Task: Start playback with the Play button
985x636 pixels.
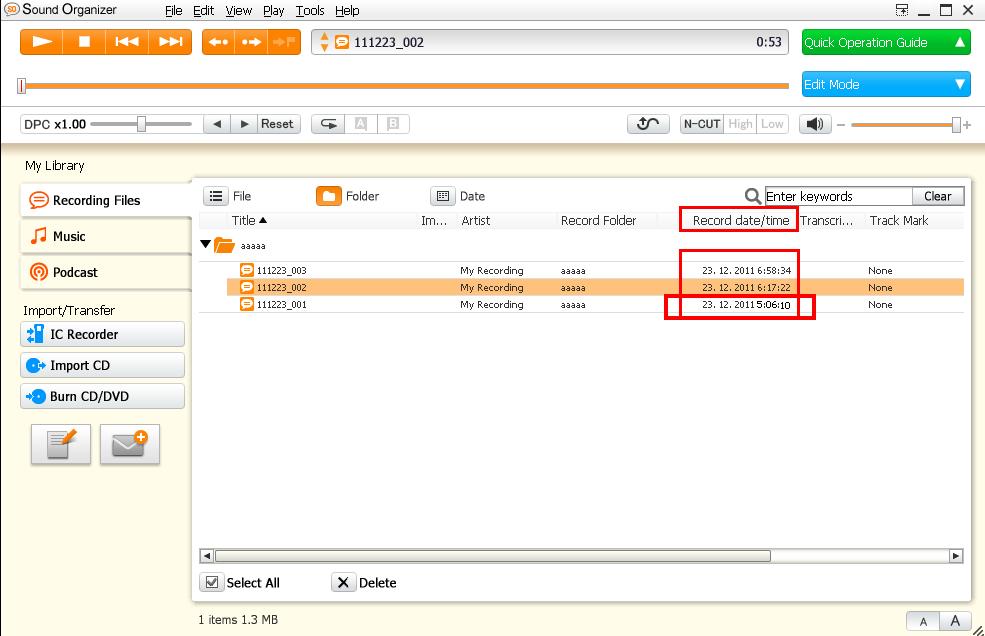Action: [x=42, y=42]
